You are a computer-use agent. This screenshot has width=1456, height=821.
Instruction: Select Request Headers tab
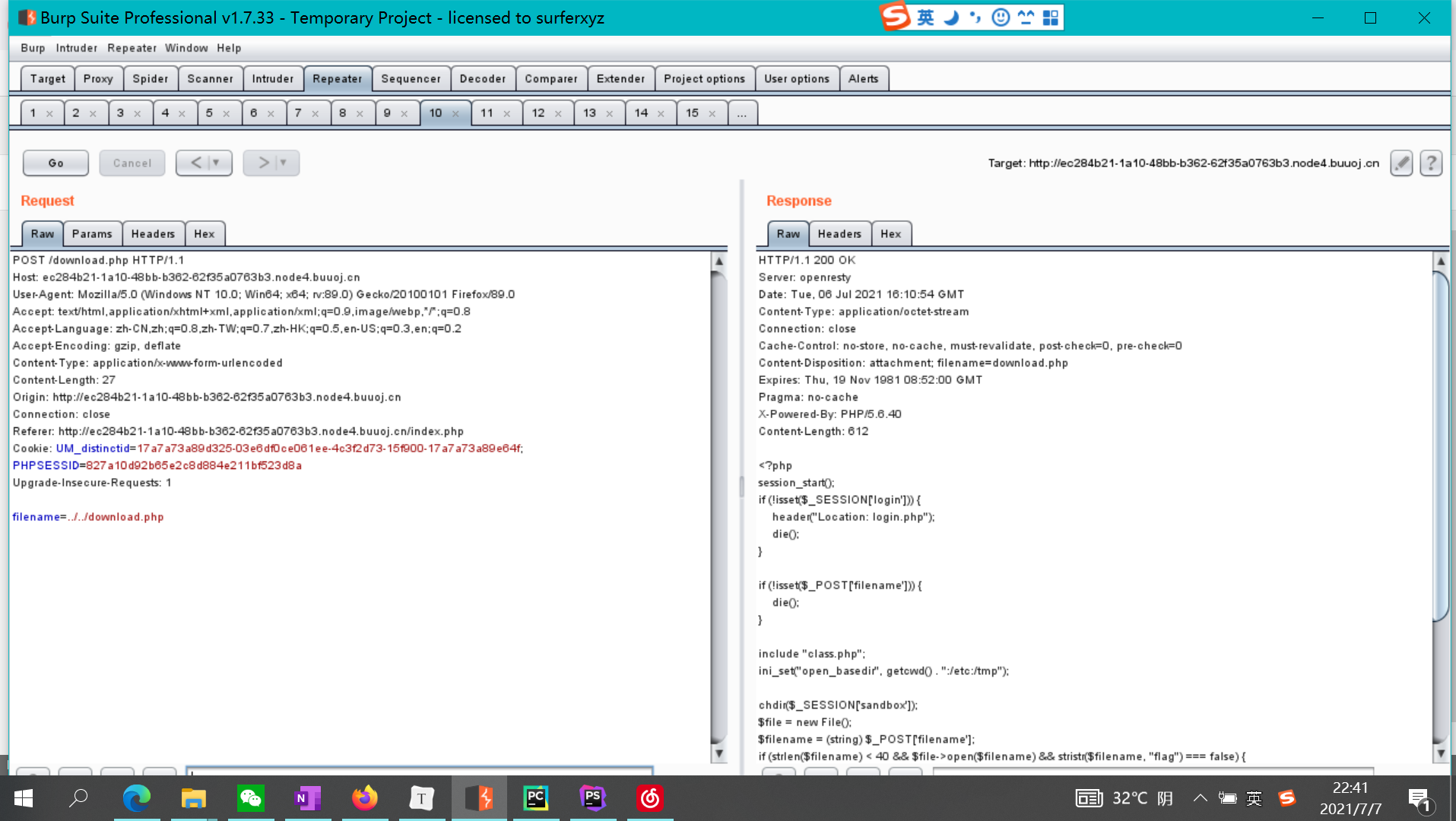153,234
